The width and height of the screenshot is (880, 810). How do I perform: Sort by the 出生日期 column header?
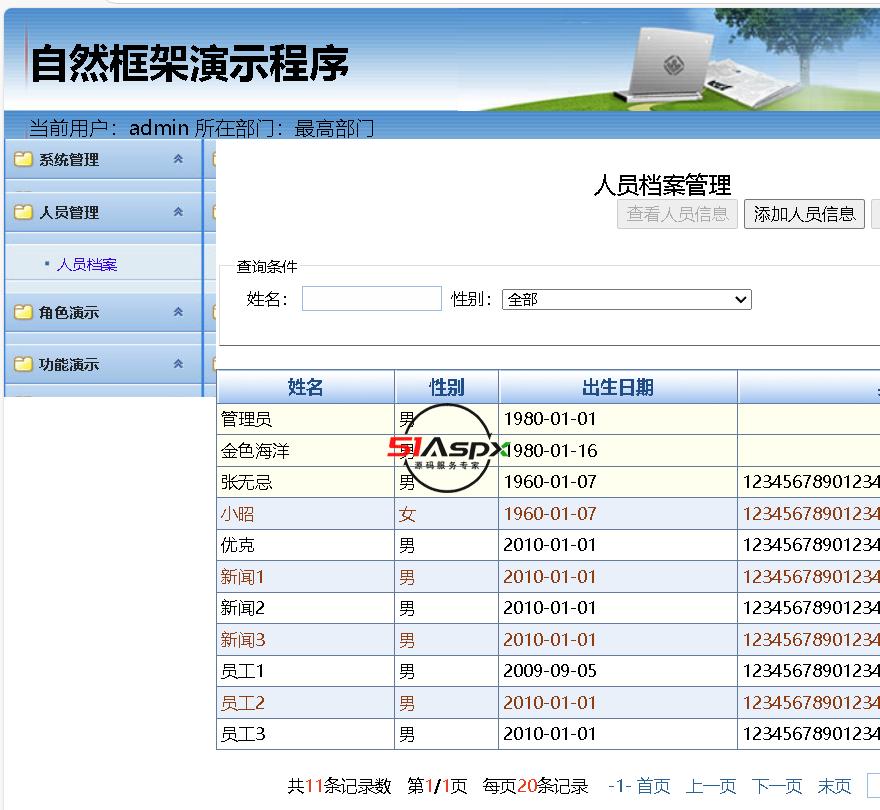click(617, 388)
